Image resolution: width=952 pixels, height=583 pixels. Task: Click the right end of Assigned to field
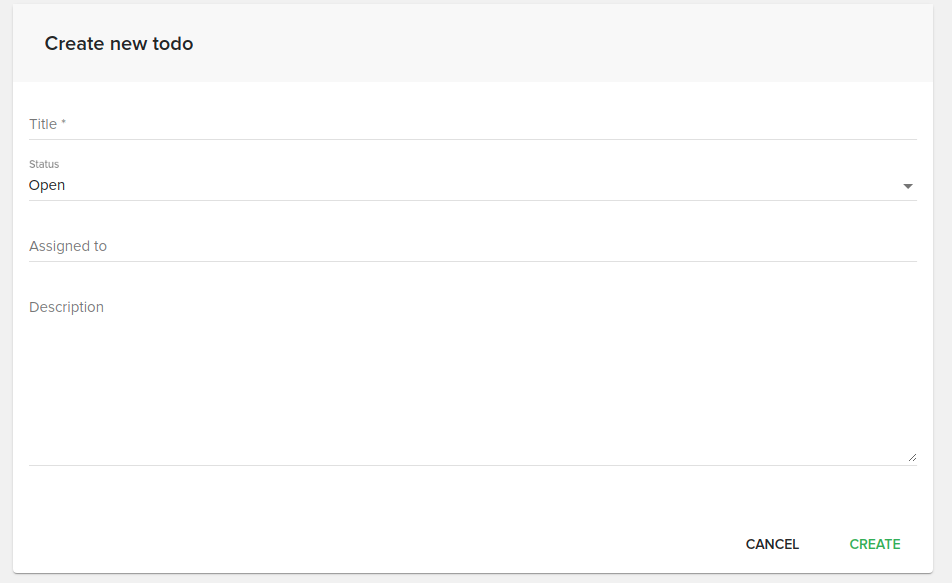coord(900,246)
